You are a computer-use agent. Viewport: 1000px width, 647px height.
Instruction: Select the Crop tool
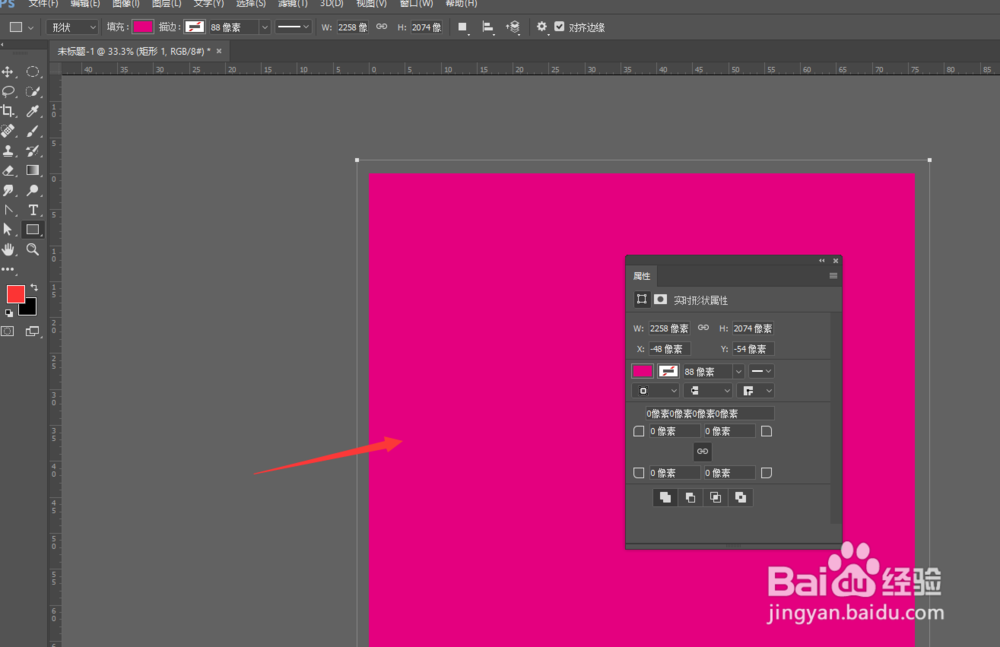8,111
